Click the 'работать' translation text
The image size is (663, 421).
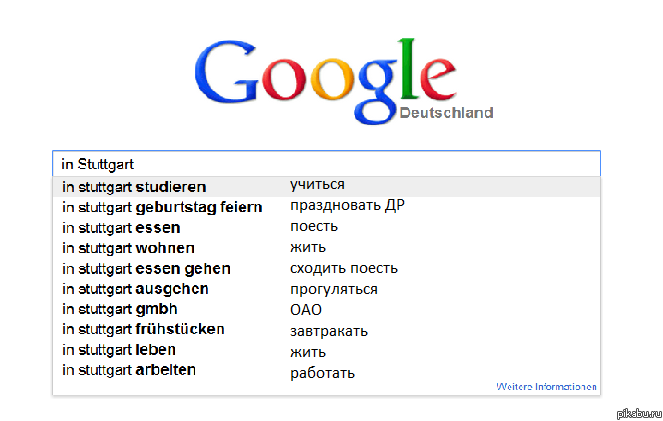323,374
